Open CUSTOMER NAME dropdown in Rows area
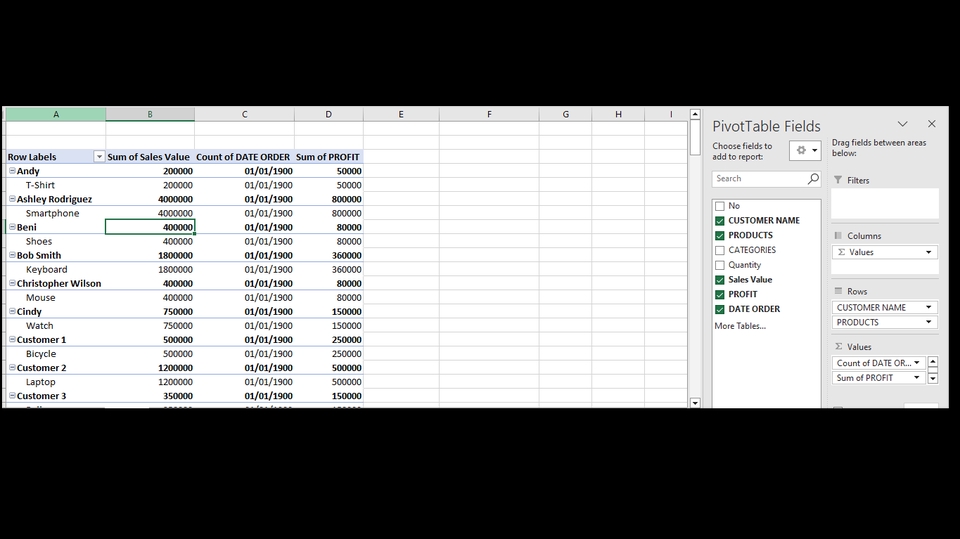Viewport: 960px width, 539px height. pos(928,307)
